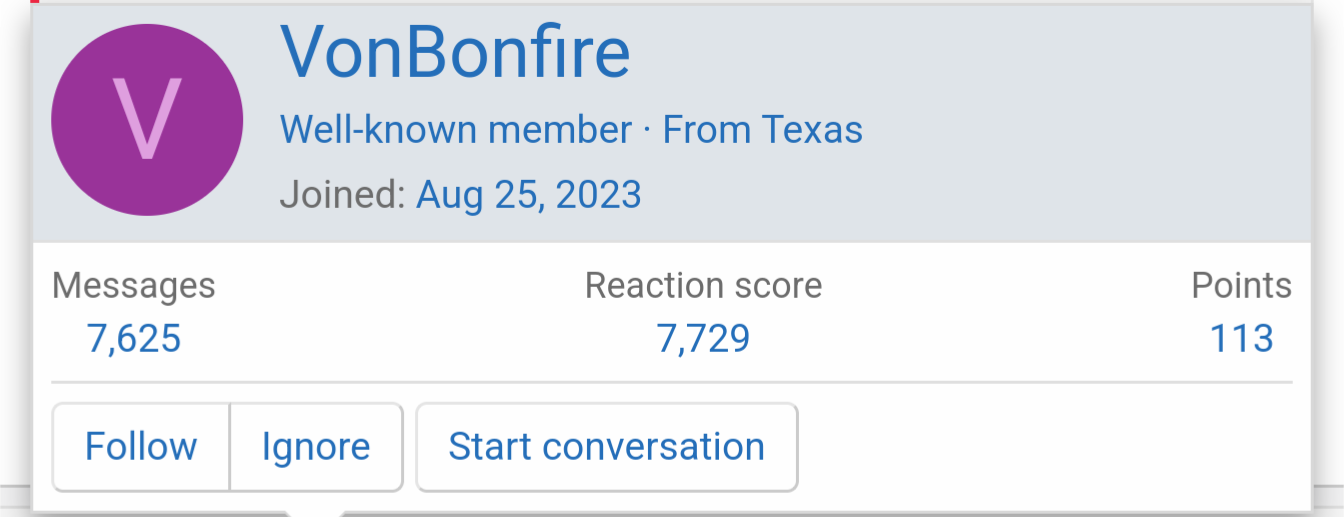Click the Messages label

pyautogui.click(x=133, y=286)
